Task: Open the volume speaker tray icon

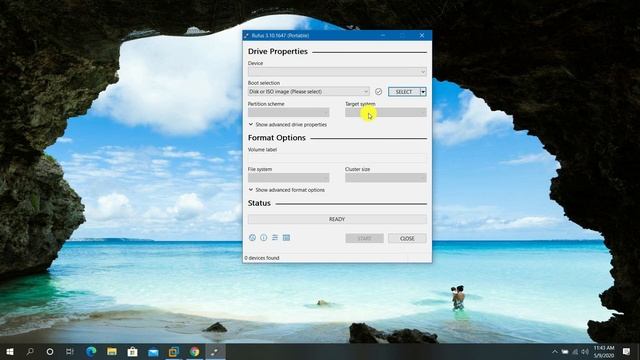Action: (585, 351)
